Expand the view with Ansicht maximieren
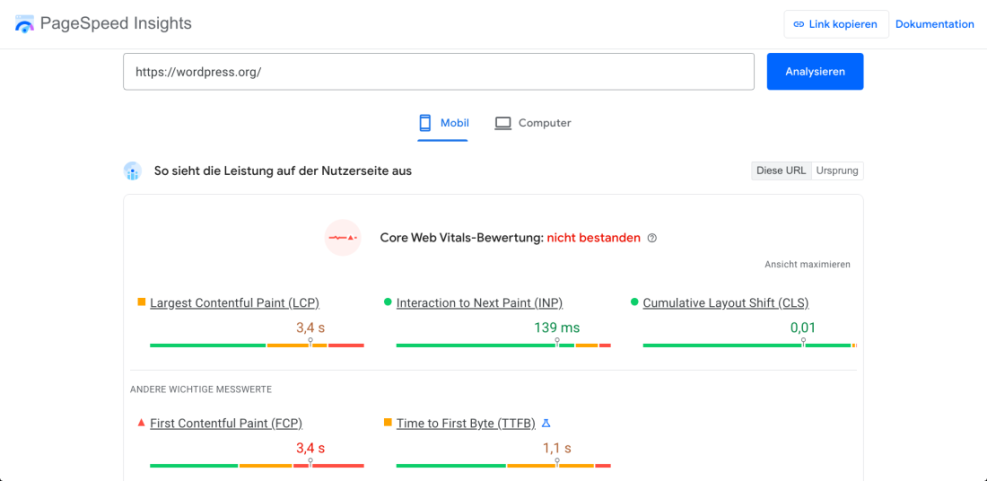987x481 pixels. tap(808, 264)
